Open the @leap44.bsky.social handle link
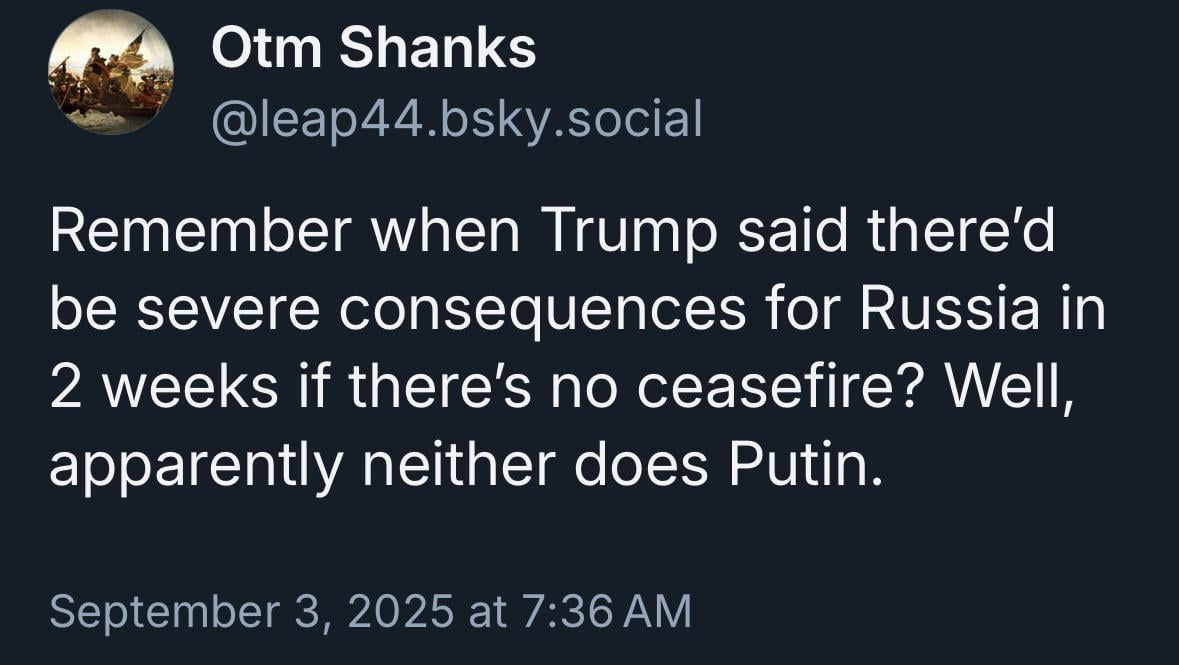Viewport: 1179px width, 665px height. (x=457, y=120)
